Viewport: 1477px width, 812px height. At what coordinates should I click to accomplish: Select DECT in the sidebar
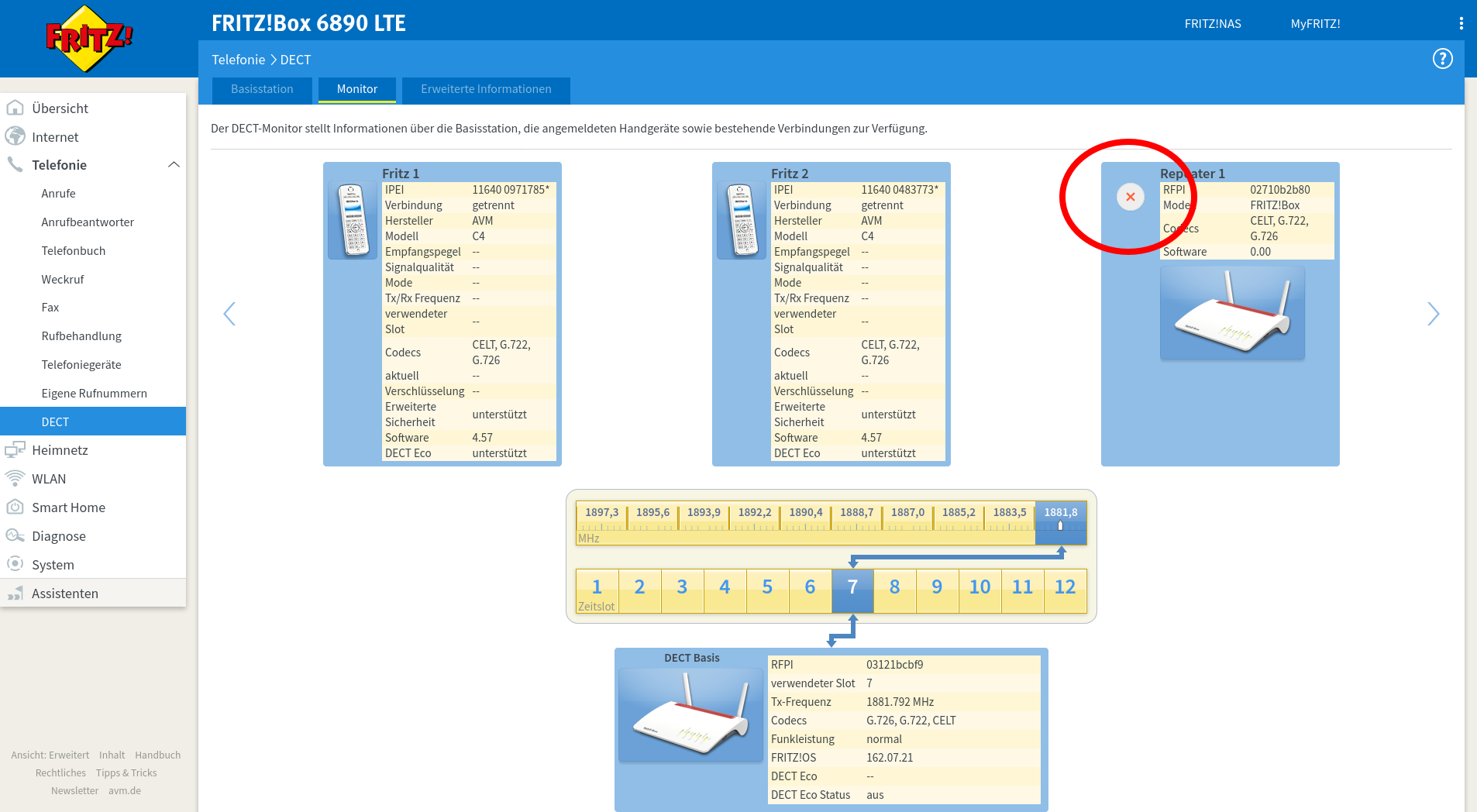coord(93,421)
